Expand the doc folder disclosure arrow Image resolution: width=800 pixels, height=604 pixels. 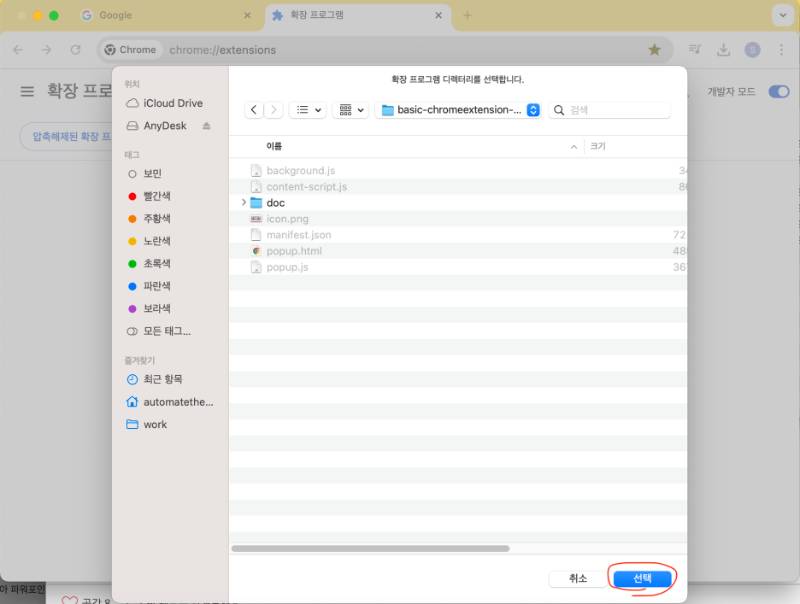(x=243, y=203)
